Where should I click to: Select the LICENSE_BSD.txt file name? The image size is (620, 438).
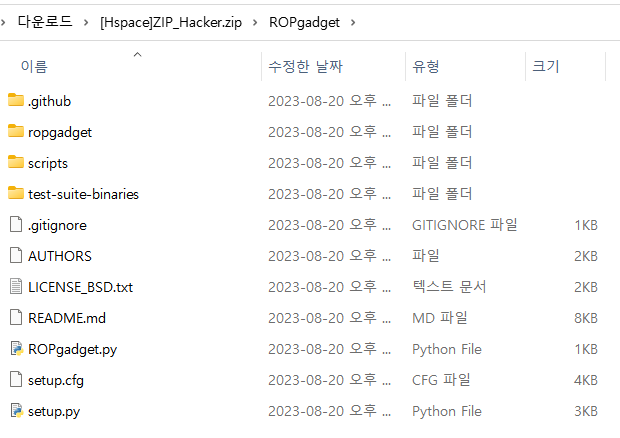[80, 287]
